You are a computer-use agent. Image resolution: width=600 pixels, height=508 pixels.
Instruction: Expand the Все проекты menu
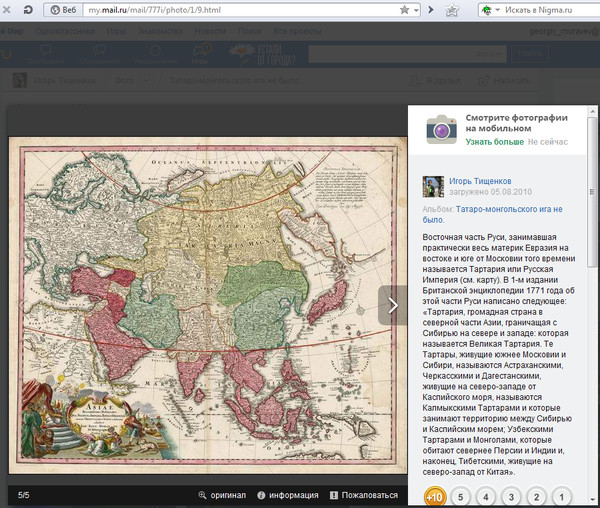[x=297, y=31]
